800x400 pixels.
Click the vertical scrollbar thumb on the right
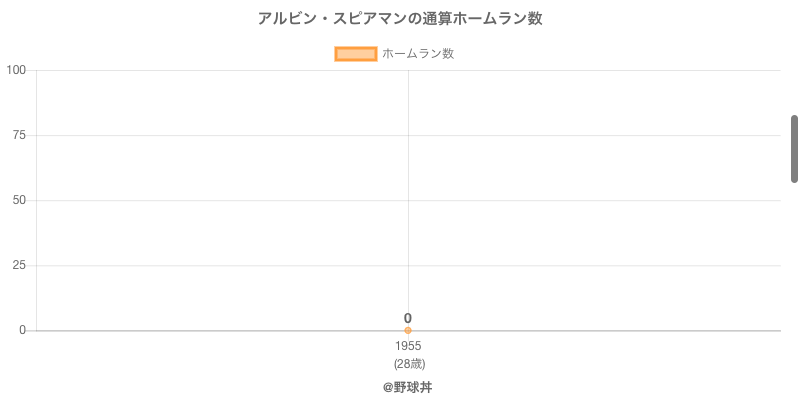794,149
